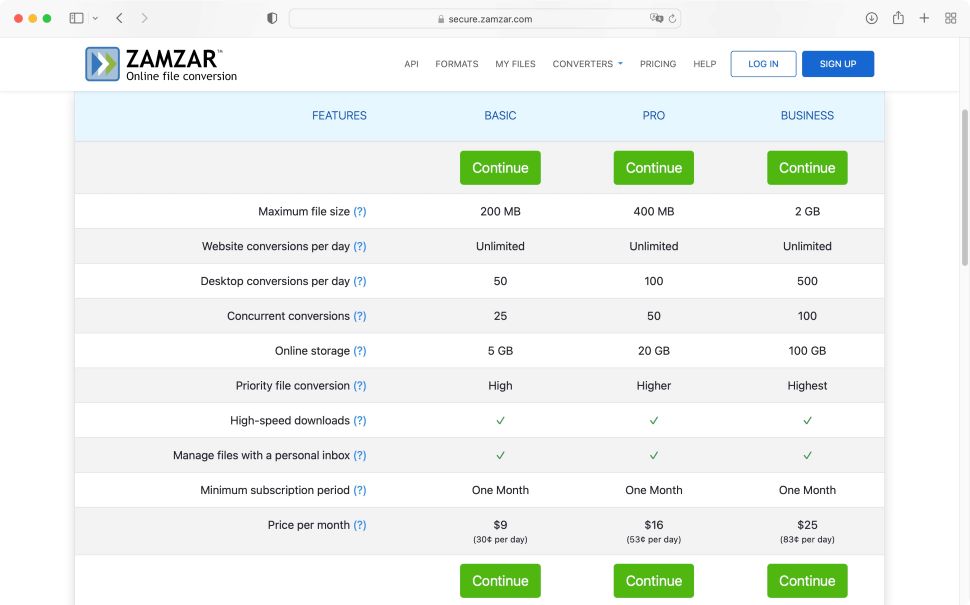Image resolution: width=970 pixels, height=605 pixels.
Task: Reload the page with refresh icon
Action: (672, 19)
